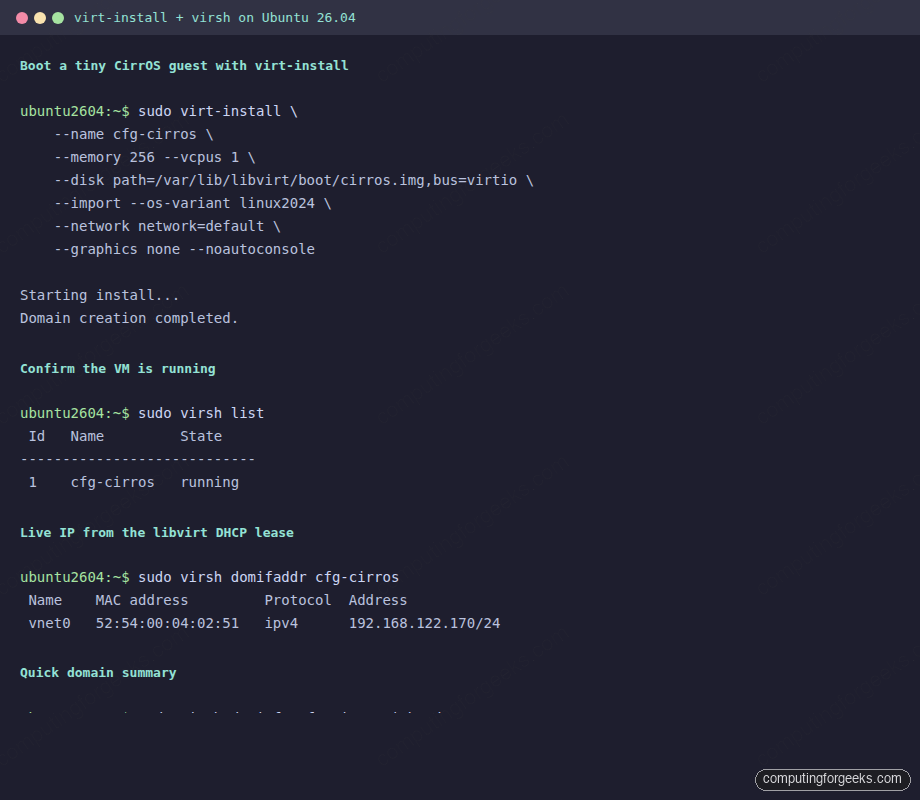Screen dimensions: 920x800
Task: Click the 'sudo virsh domifaddr cfg-cirros' command
Action: click(x=269, y=577)
